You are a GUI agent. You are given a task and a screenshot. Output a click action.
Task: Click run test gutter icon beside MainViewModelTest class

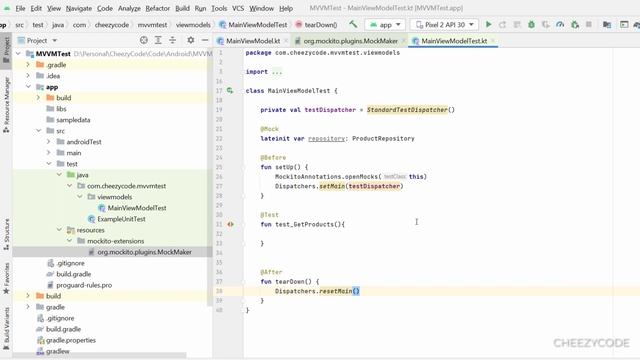click(230, 91)
